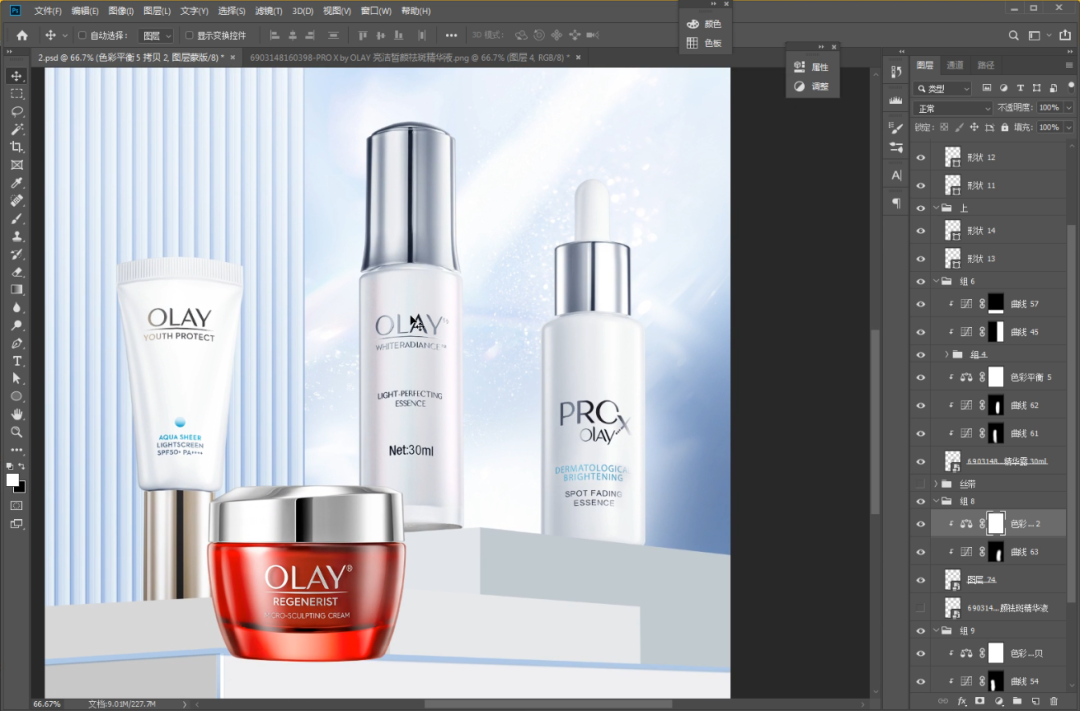Open the History panel icon
The image size is (1080, 711).
coord(896,72)
